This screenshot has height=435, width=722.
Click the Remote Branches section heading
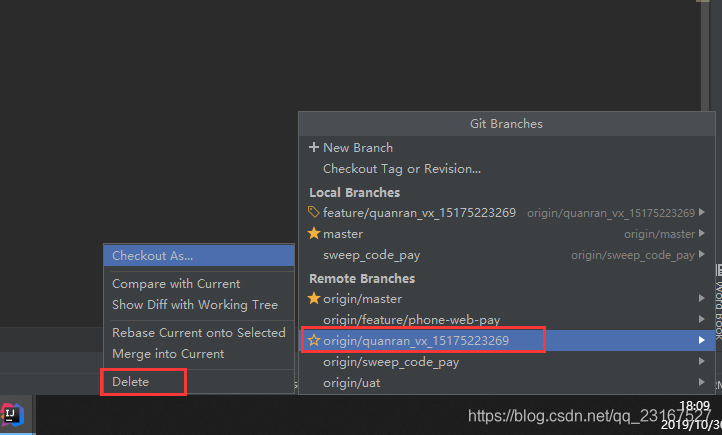(362, 278)
